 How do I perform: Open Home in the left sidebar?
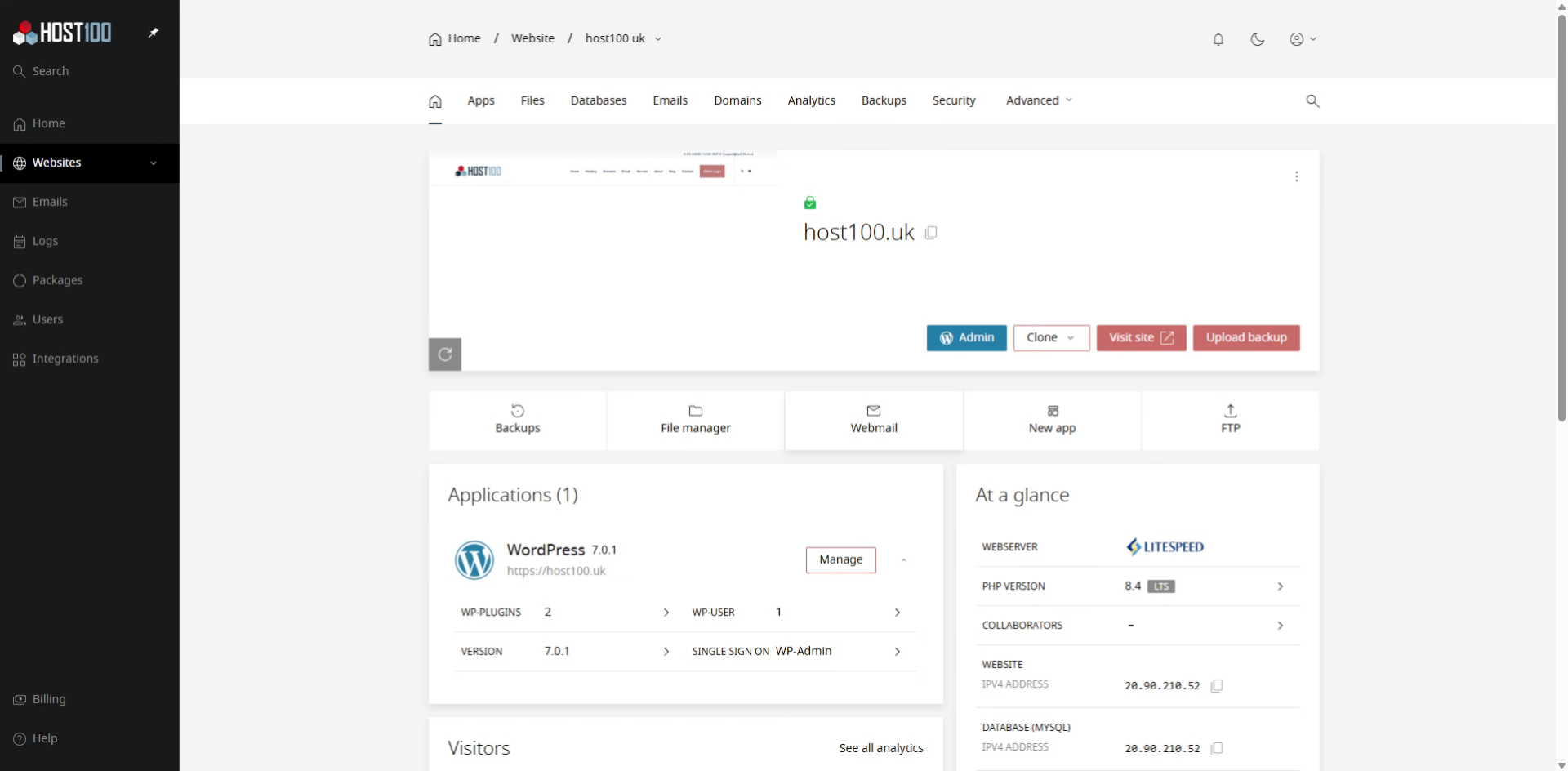90,123
